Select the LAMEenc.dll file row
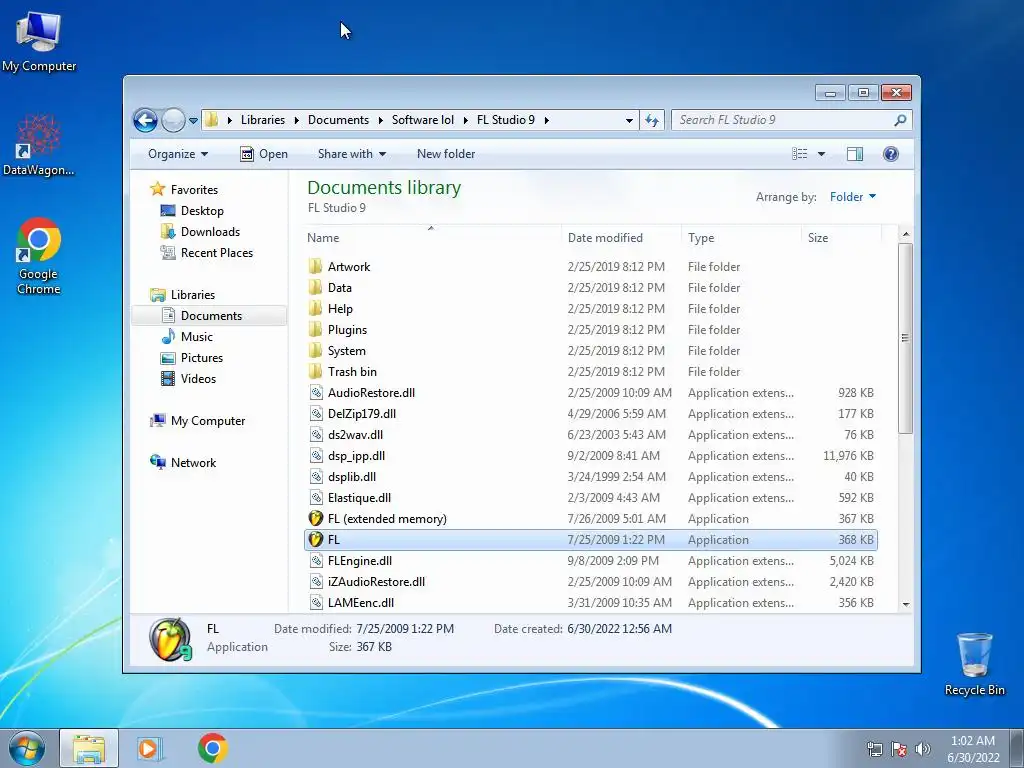This screenshot has width=1024, height=768. click(590, 603)
